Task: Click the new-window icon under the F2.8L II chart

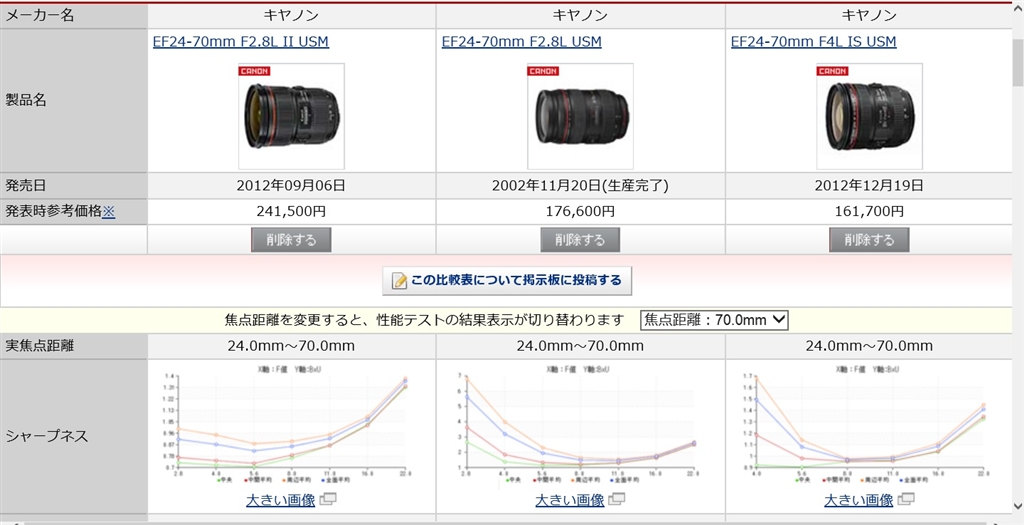Action: pos(328,500)
